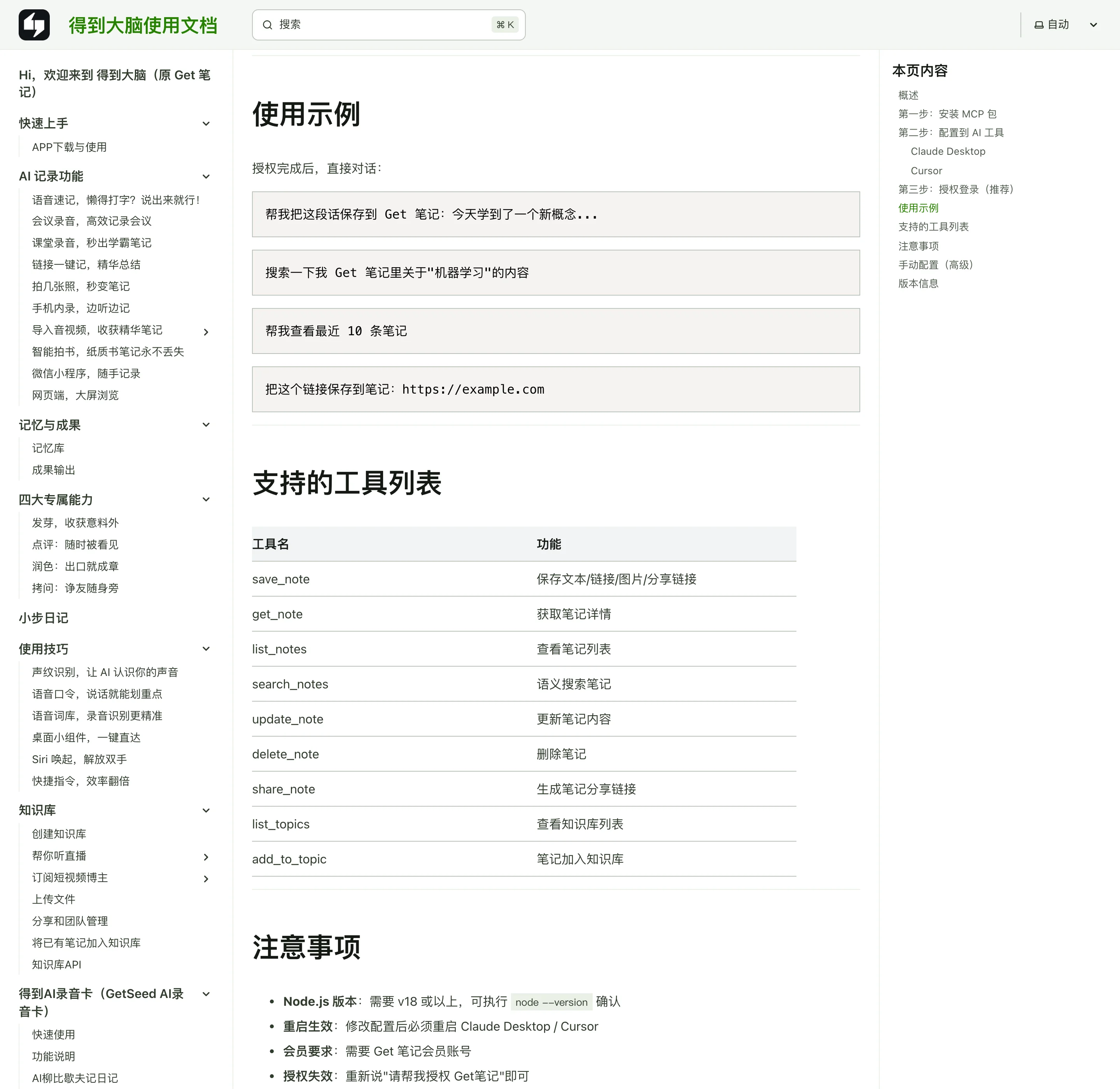
Task: Jump to 版本信息 section
Action: 918,283
